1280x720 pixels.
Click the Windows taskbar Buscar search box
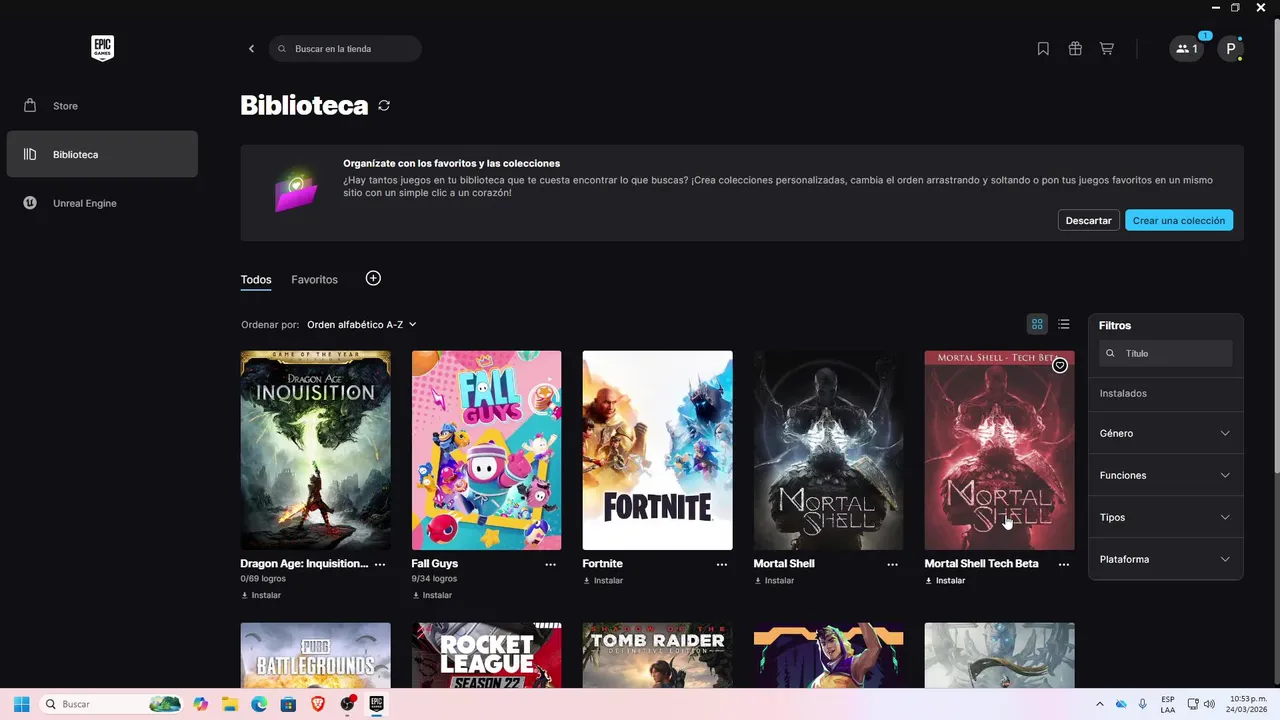point(112,704)
